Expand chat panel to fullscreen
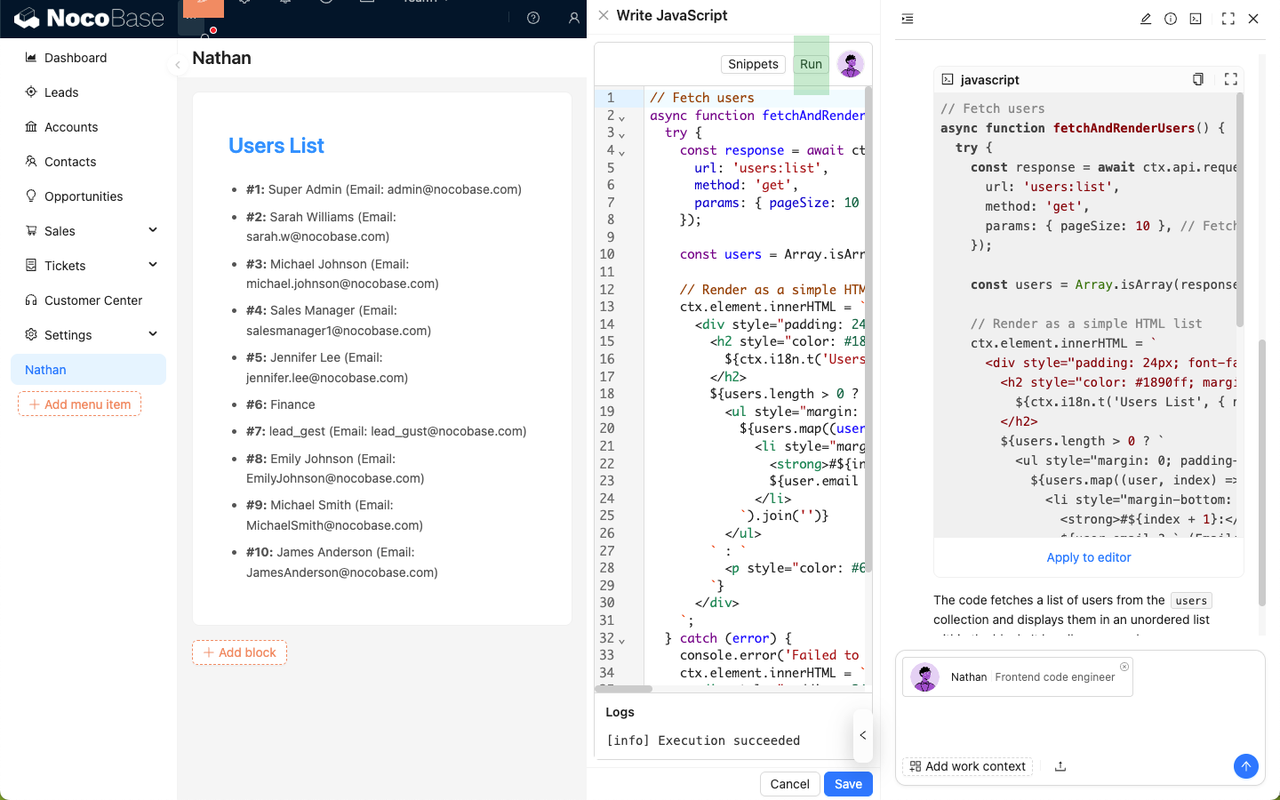Screen dimensions: 1280x800 (1228, 19)
